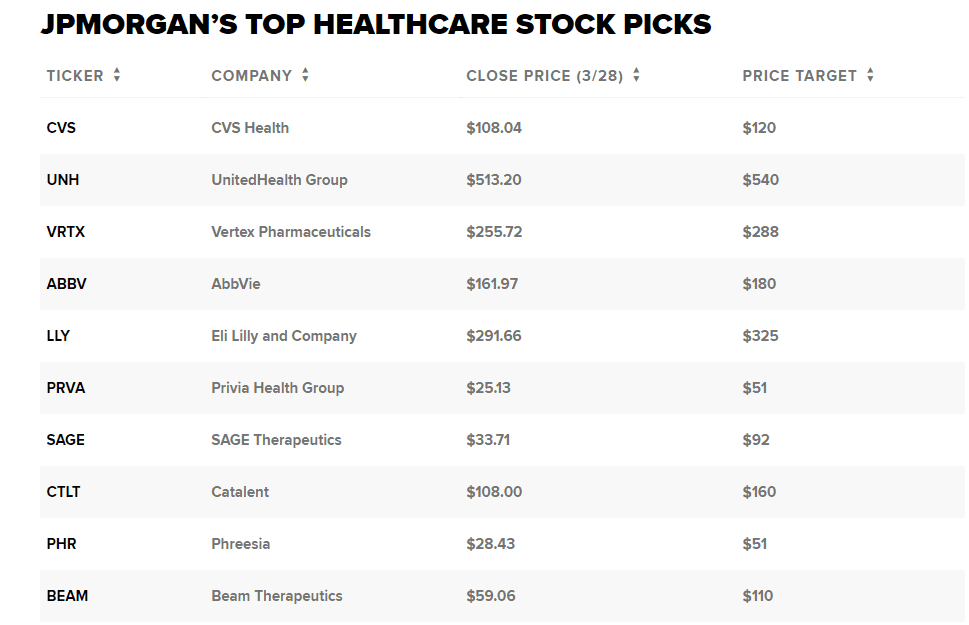Click the $291.66 close price for Eli Lilly

tap(494, 336)
